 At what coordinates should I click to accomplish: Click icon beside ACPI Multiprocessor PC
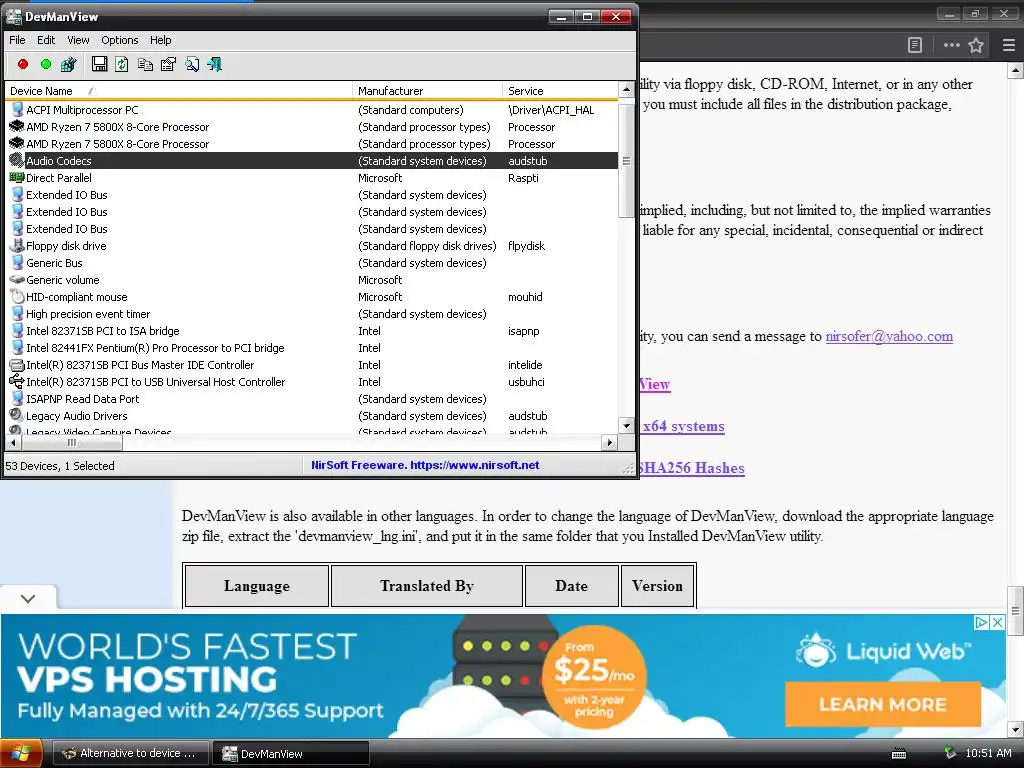click(18, 110)
